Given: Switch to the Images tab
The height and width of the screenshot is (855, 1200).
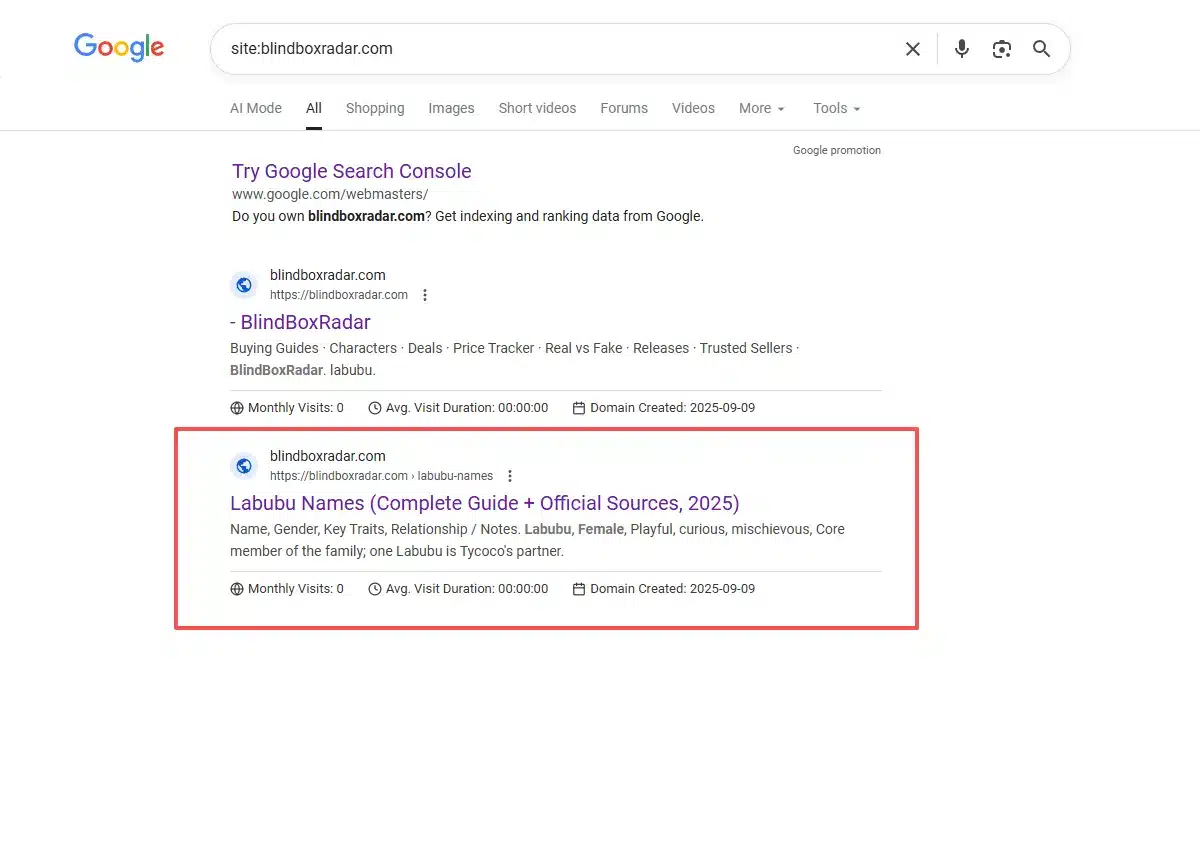Looking at the screenshot, I should click(x=451, y=108).
